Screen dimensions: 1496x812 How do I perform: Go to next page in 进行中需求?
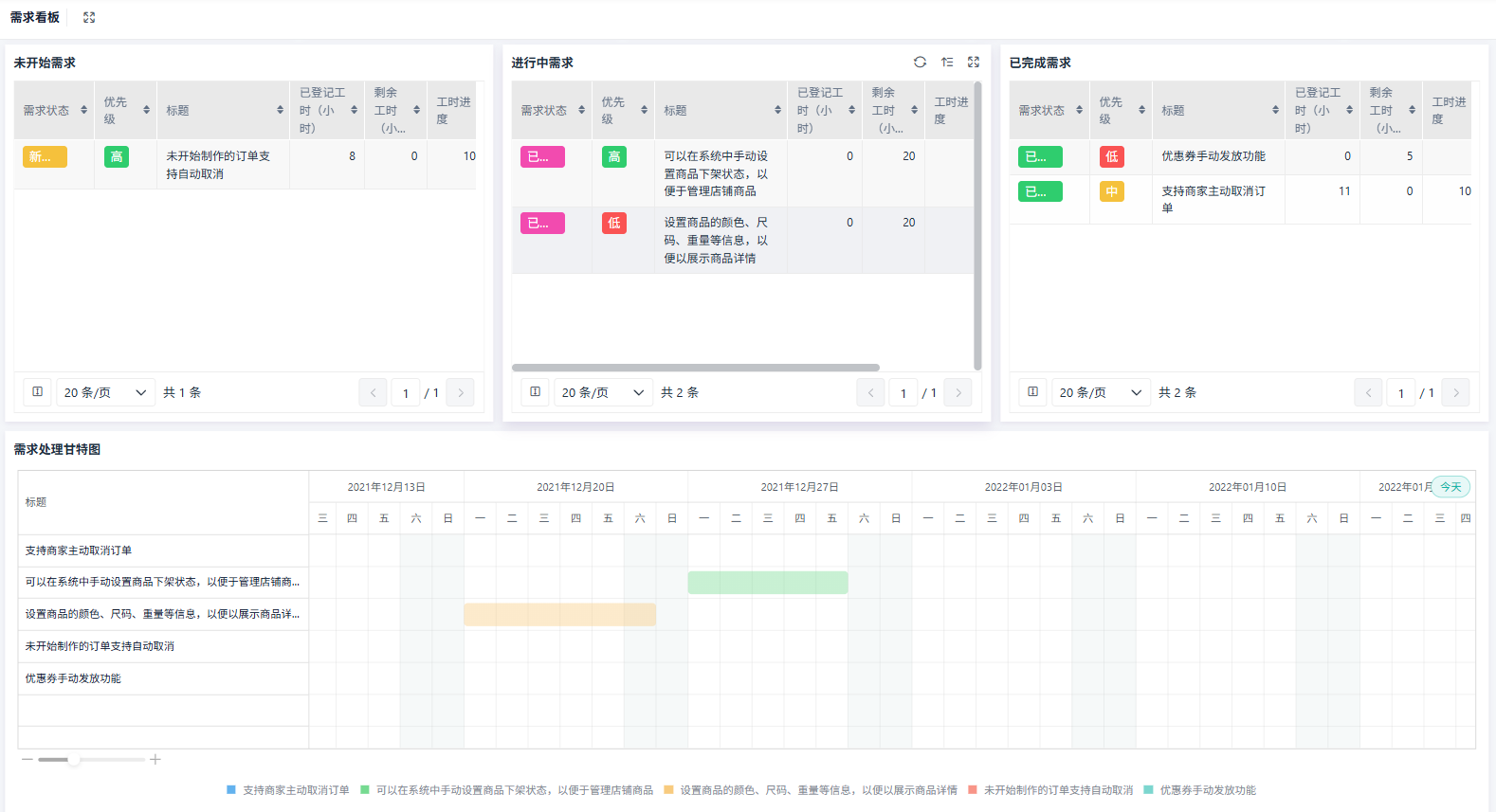958,392
